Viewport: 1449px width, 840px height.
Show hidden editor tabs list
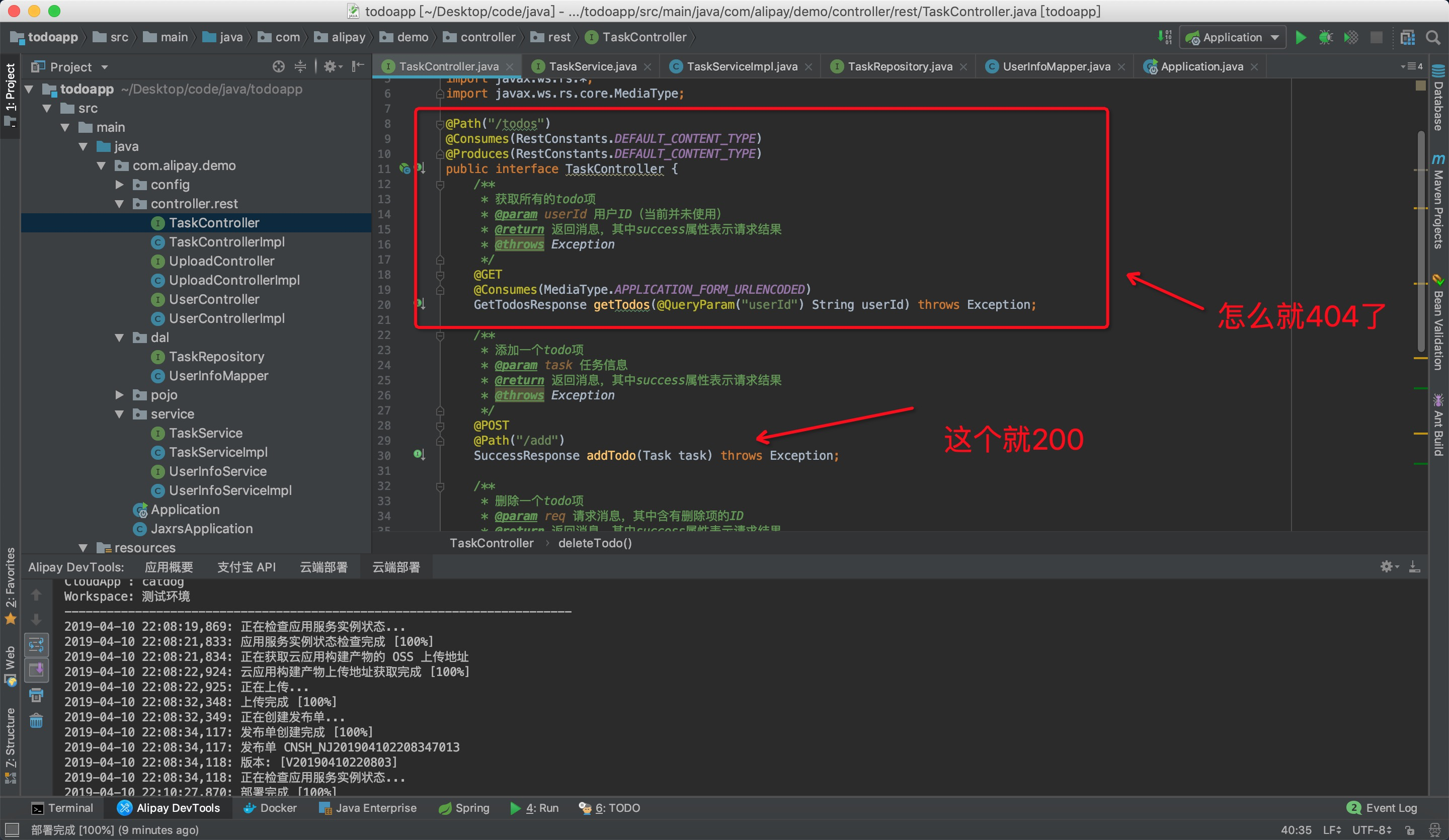(x=1411, y=67)
